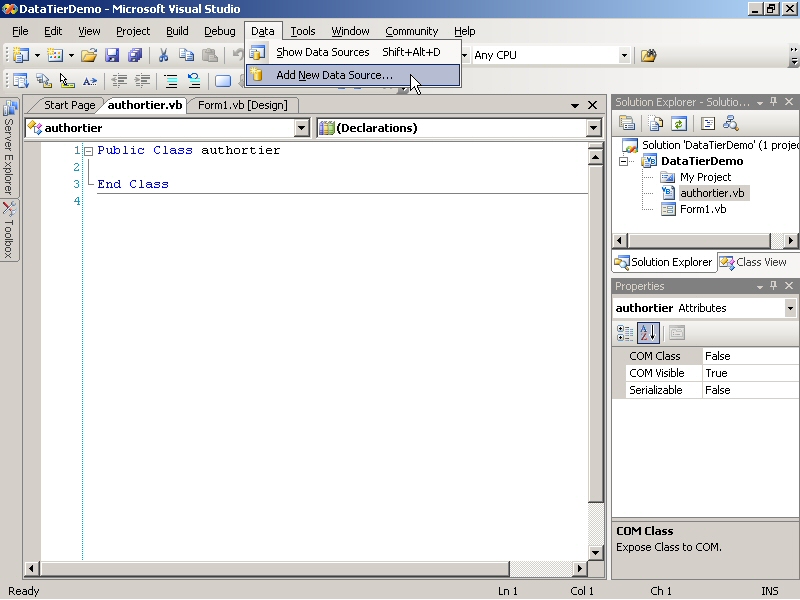Open the Any CPU platform dropdown

(625, 55)
